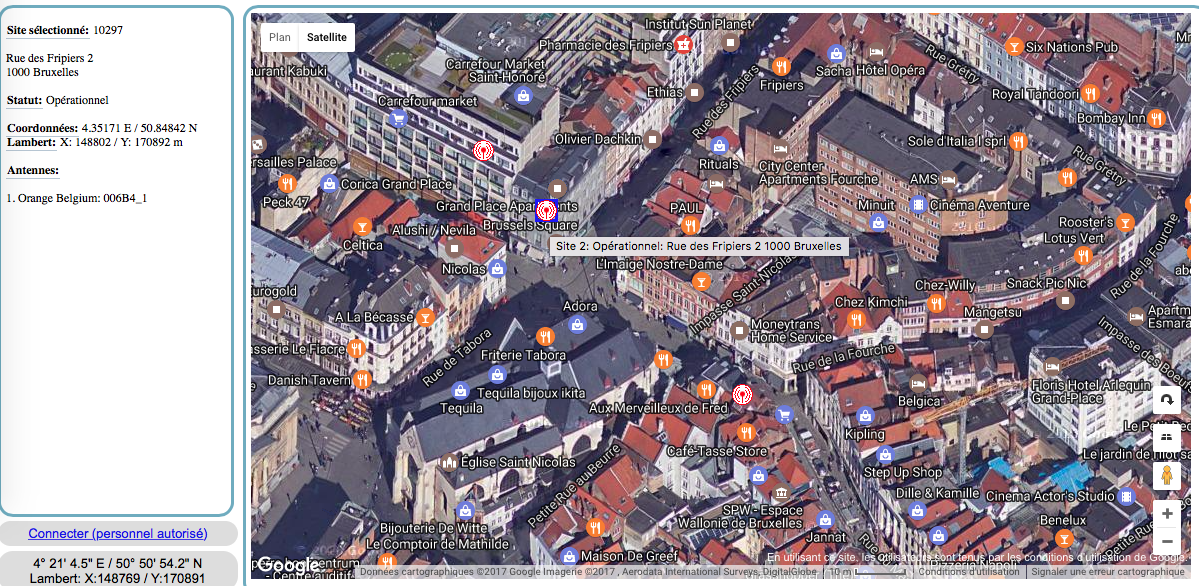This screenshot has height=586, width=1199.
Task: Select the antenna marker on the Carrefour market building
Action: click(483, 151)
